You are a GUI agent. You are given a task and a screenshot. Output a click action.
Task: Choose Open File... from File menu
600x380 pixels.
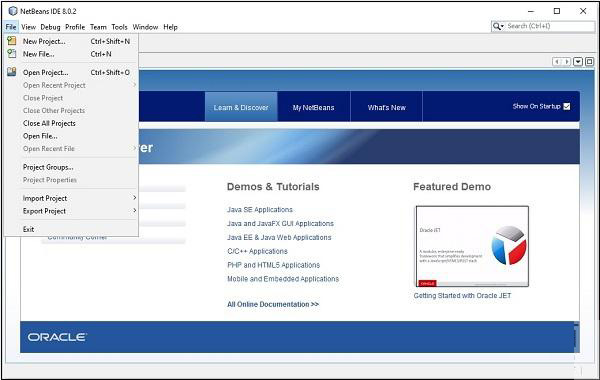point(71,136)
